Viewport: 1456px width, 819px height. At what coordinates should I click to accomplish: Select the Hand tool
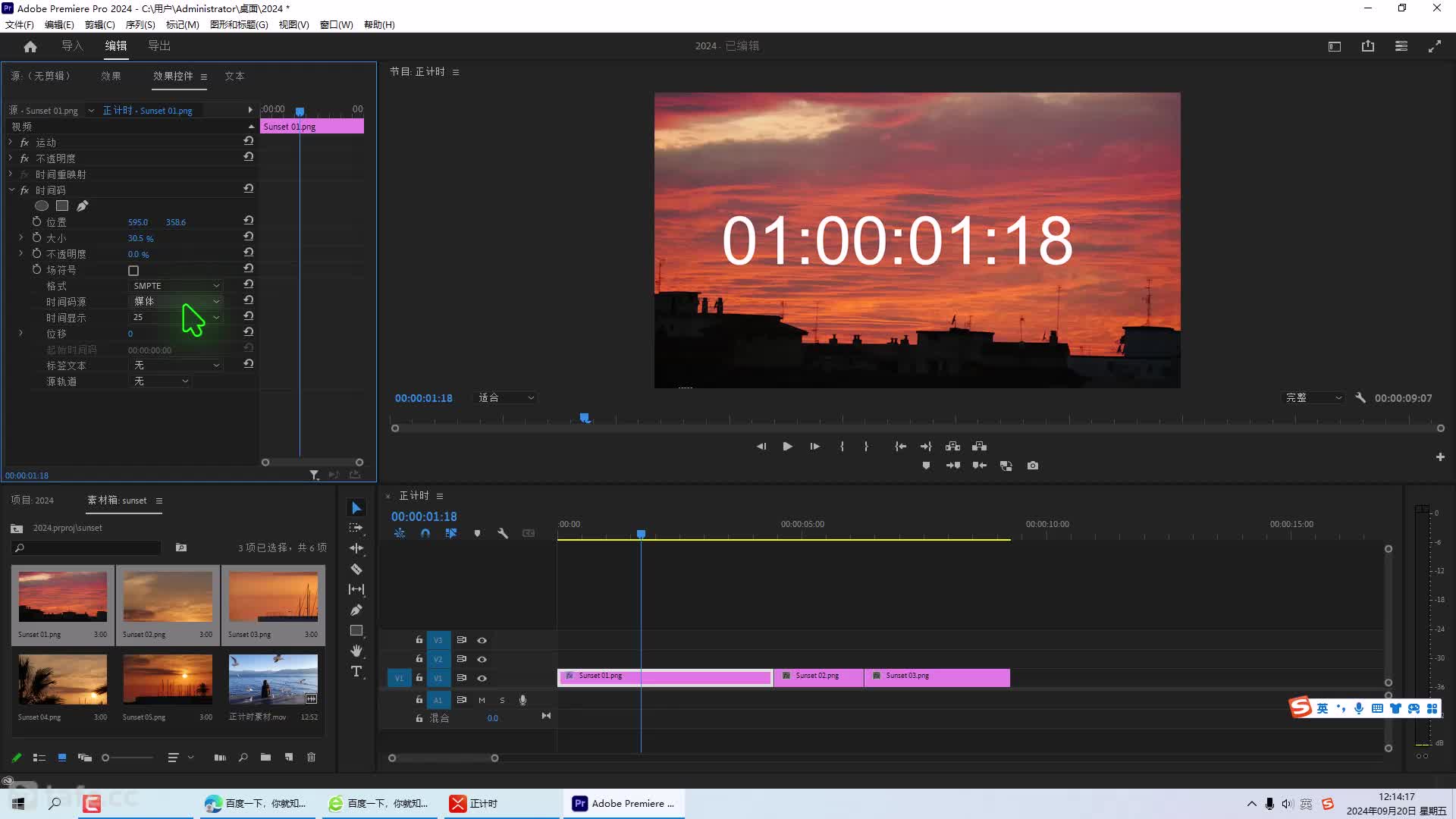tap(356, 651)
